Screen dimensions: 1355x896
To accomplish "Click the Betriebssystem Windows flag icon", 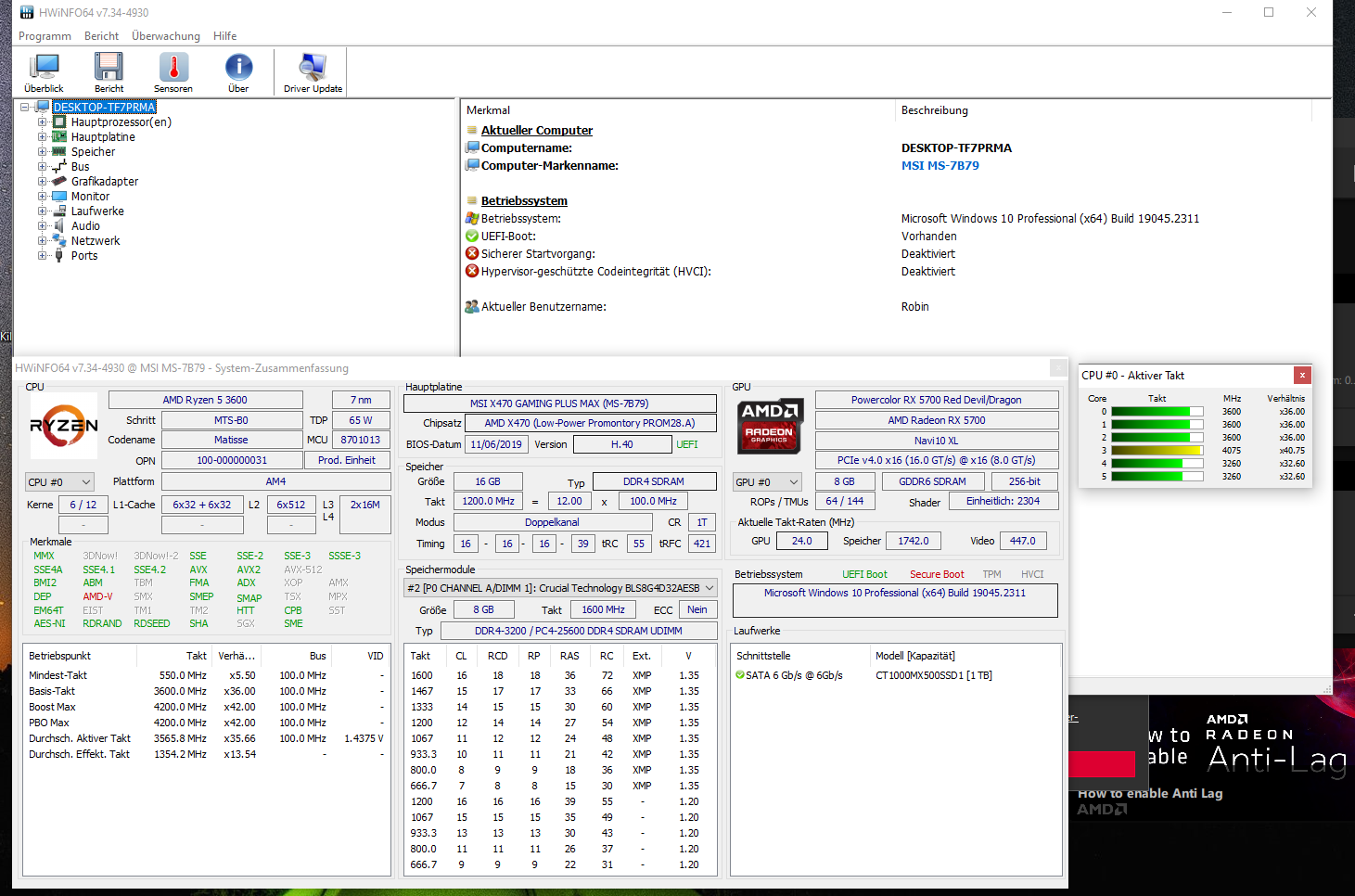I will click(472, 219).
